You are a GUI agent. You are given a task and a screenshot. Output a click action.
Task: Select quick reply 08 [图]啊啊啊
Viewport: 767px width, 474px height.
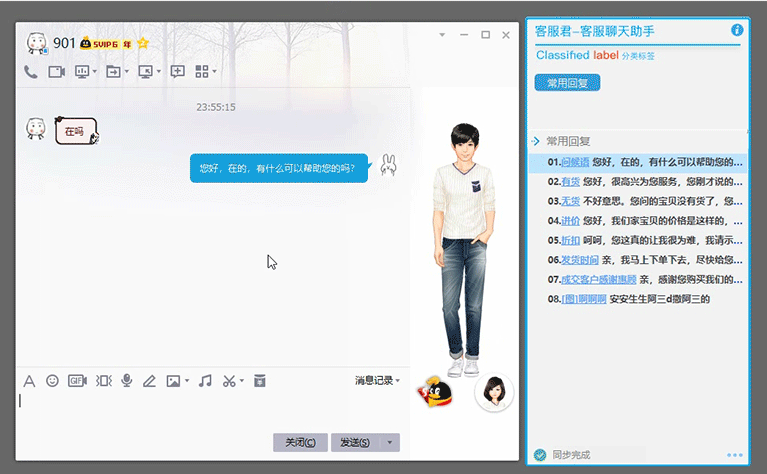(638, 299)
